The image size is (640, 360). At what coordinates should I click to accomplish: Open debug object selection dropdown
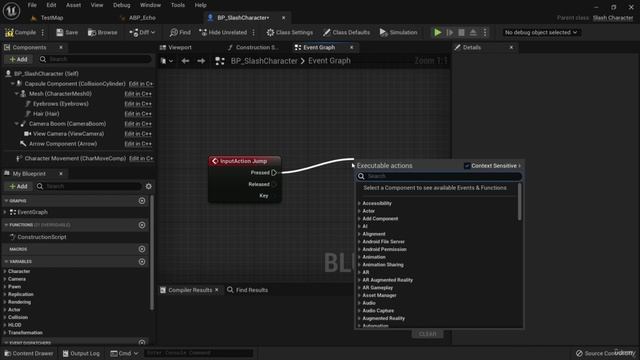541,32
